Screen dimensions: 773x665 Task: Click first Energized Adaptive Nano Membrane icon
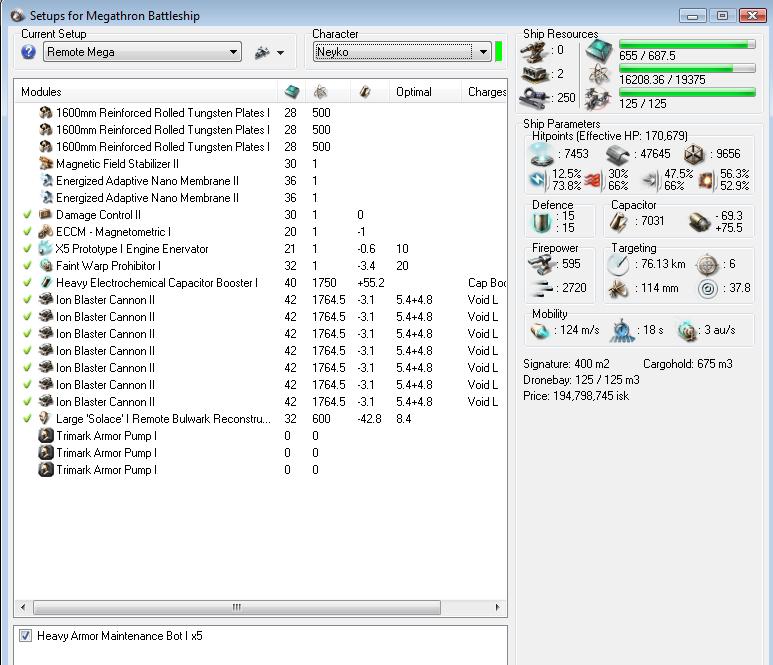(46, 180)
